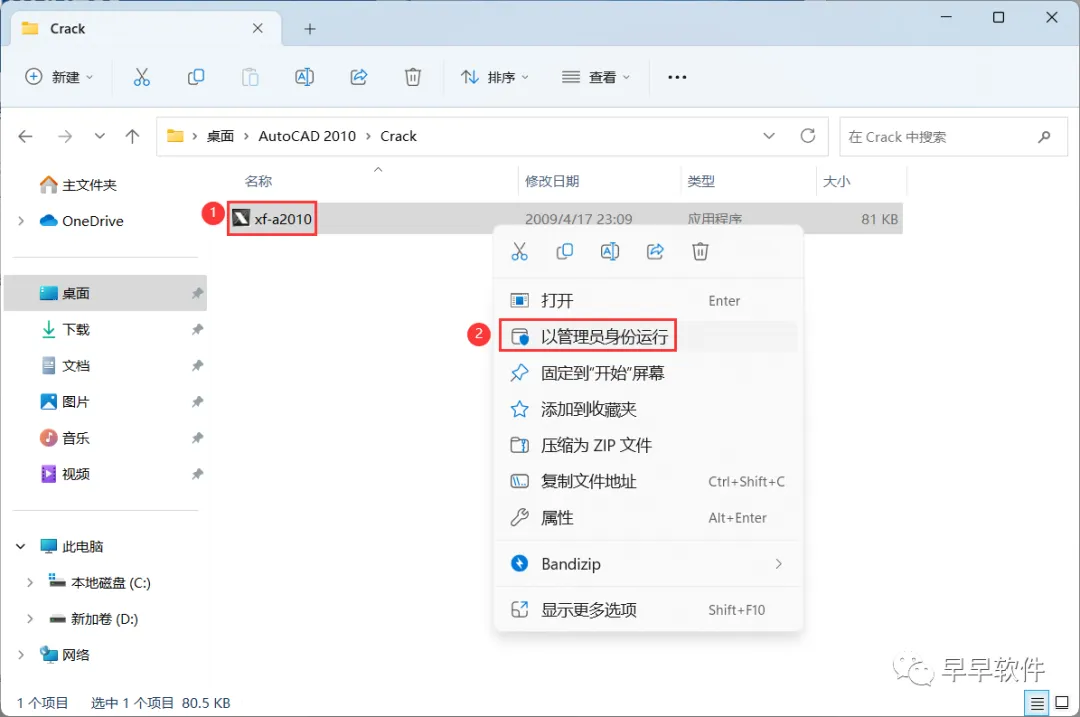The height and width of the screenshot is (717, 1080).
Task: Open the Bandizip submenu
Action: [x=648, y=564]
